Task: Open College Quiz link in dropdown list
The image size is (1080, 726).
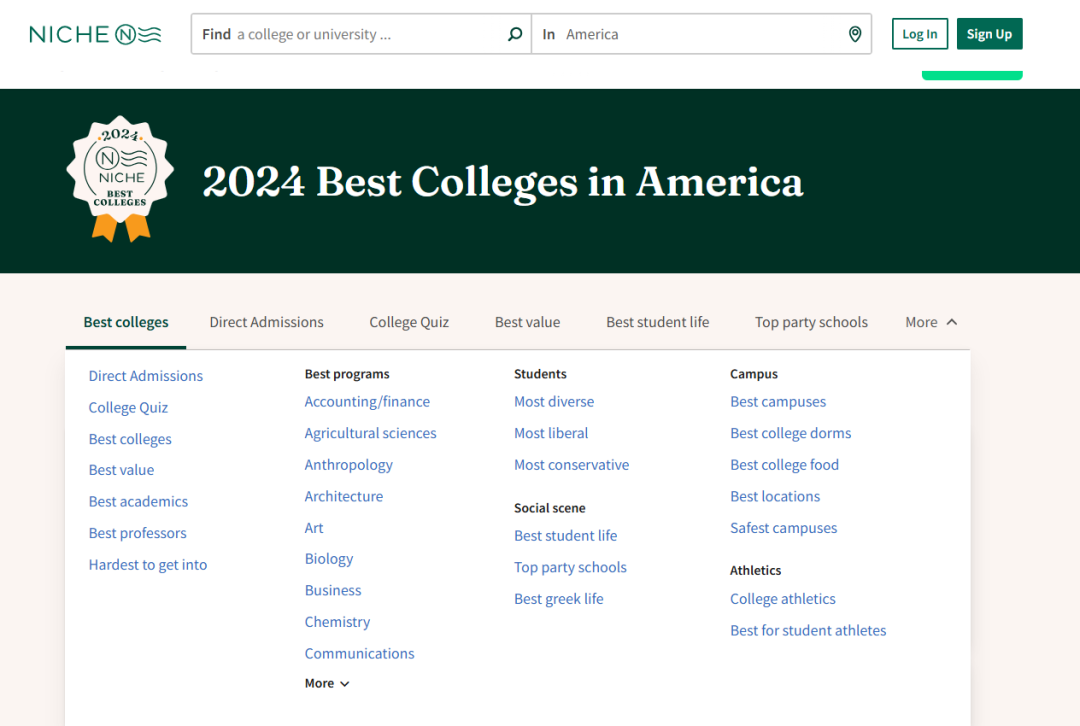Action: [x=128, y=407]
